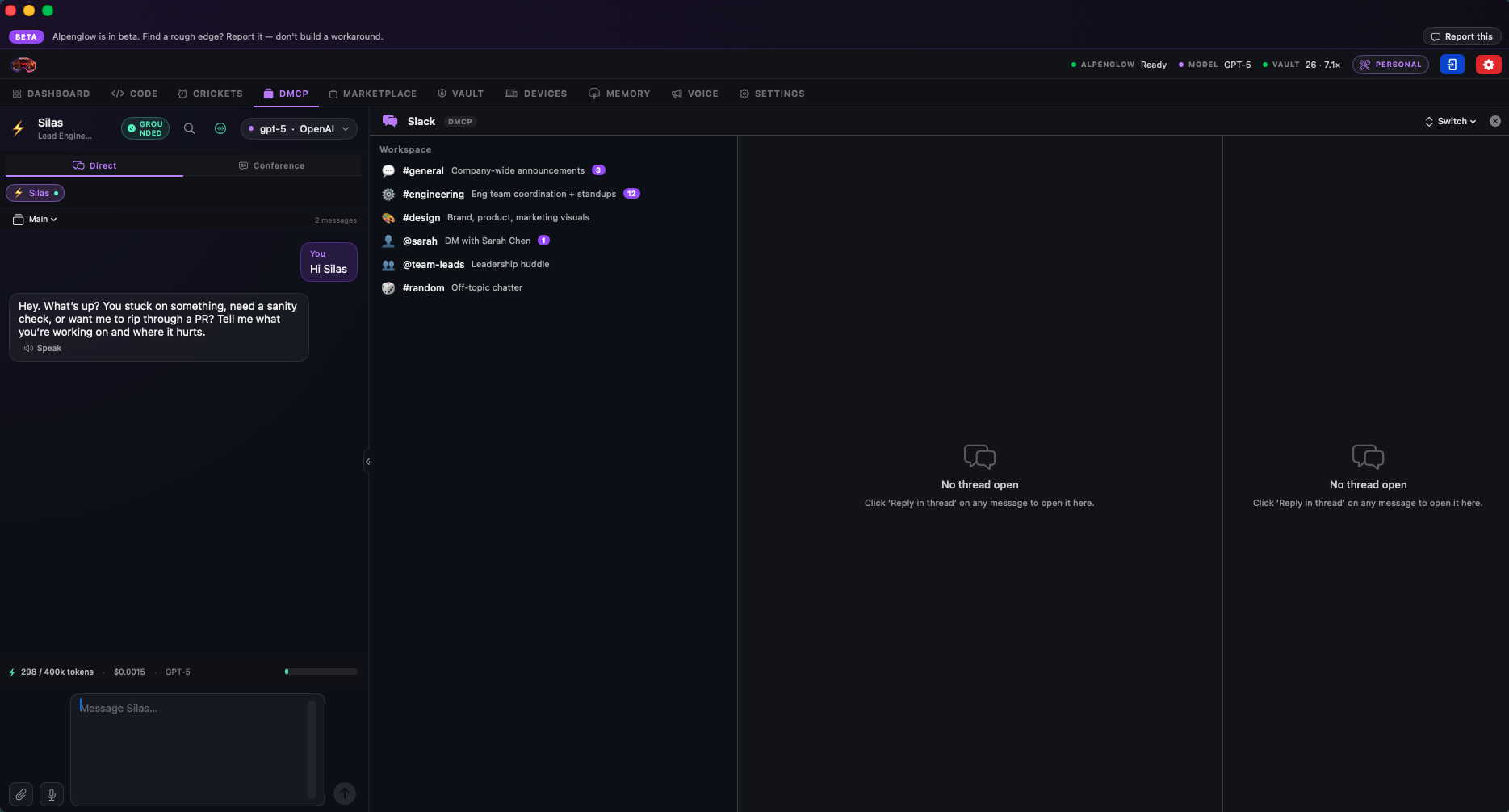This screenshot has width=1509, height=812.
Task: Open the Marketplace tab
Action: pos(372,94)
